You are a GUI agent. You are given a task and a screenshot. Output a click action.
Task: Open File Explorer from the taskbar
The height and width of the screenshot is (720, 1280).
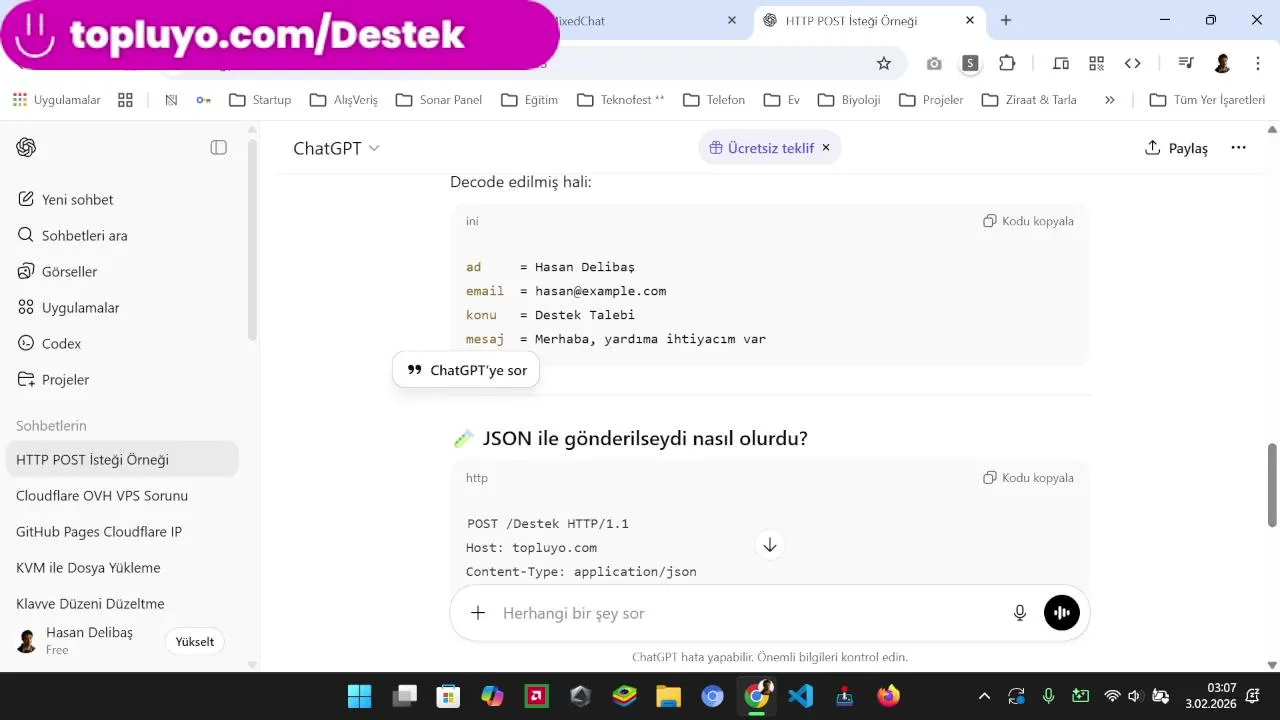(x=668, y=696)
